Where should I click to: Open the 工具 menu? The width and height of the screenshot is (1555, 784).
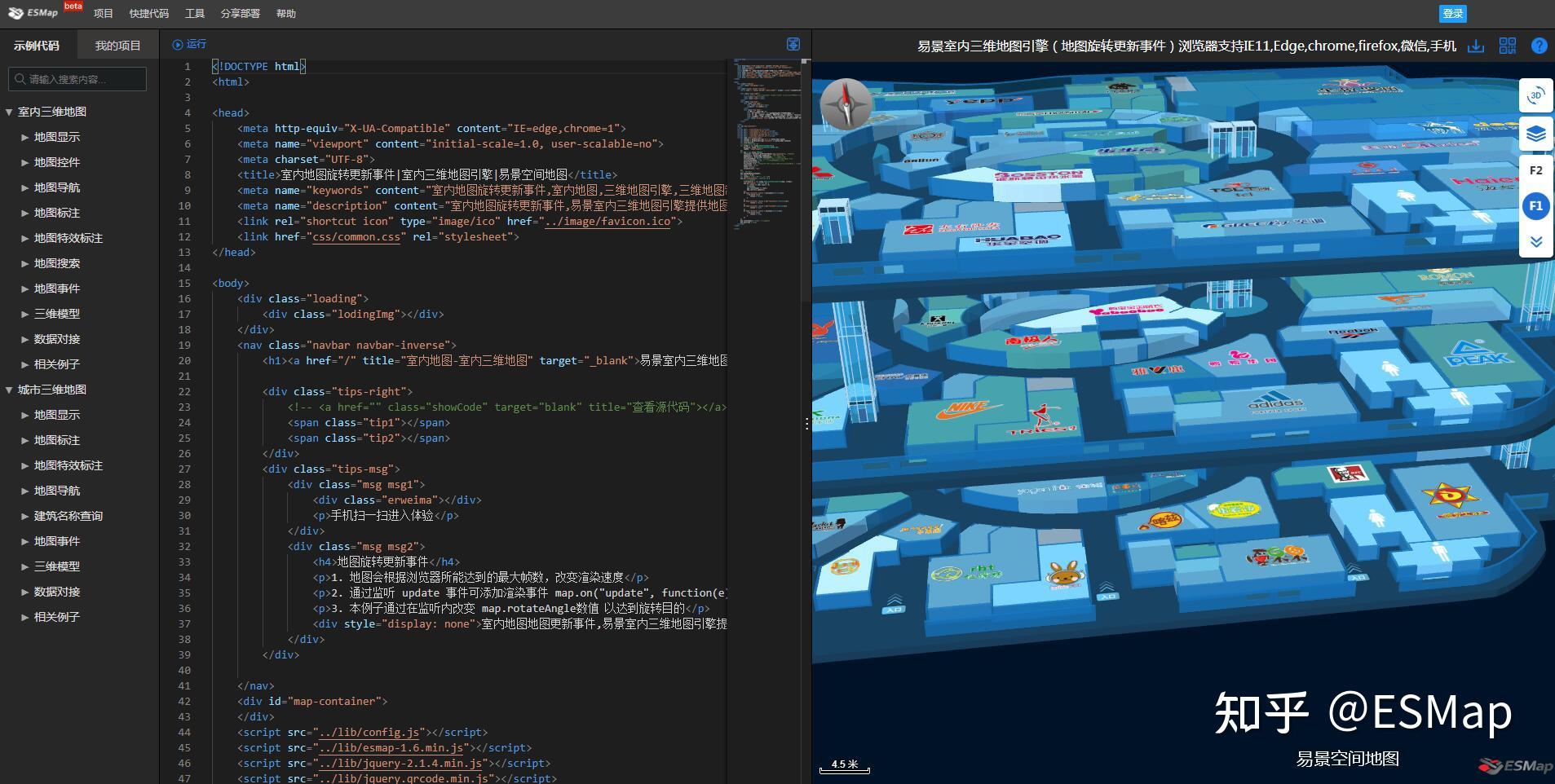[x=195, y=14]
